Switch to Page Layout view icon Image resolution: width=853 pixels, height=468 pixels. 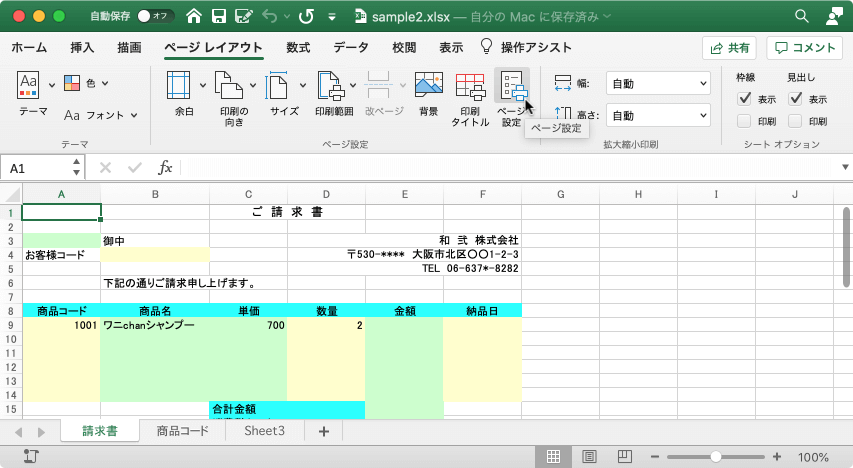click(589, 457)
